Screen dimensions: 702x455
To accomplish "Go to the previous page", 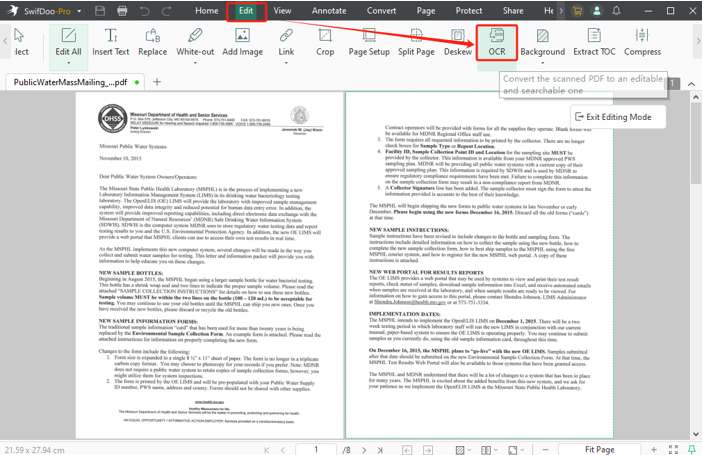I will [283, 450].
